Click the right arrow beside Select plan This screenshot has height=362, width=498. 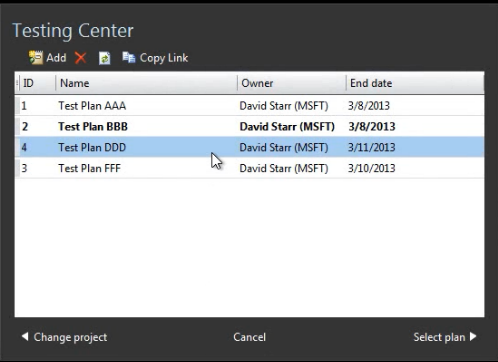coord(473,337)
